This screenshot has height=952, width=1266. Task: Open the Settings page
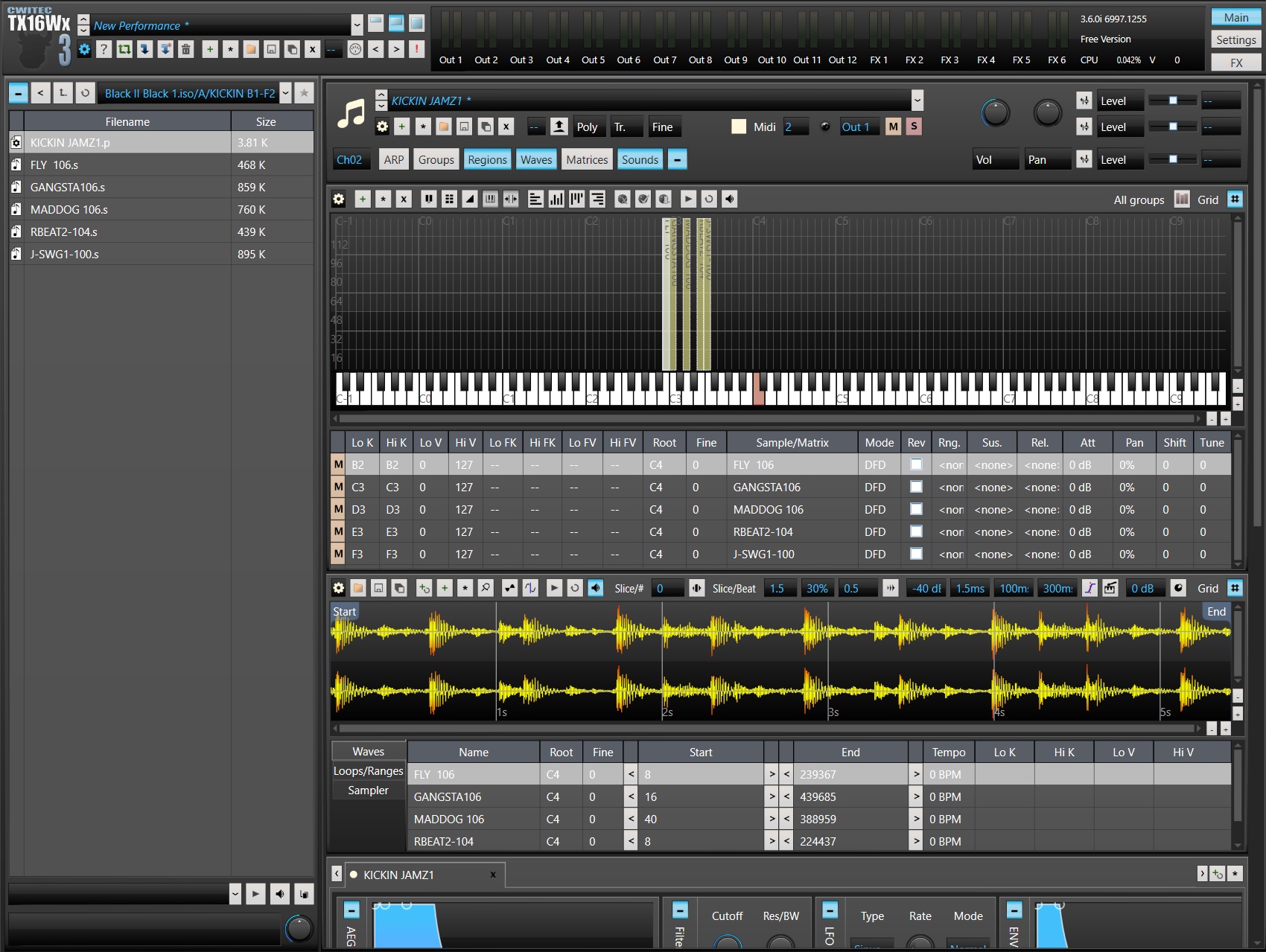pos(1236,39)
